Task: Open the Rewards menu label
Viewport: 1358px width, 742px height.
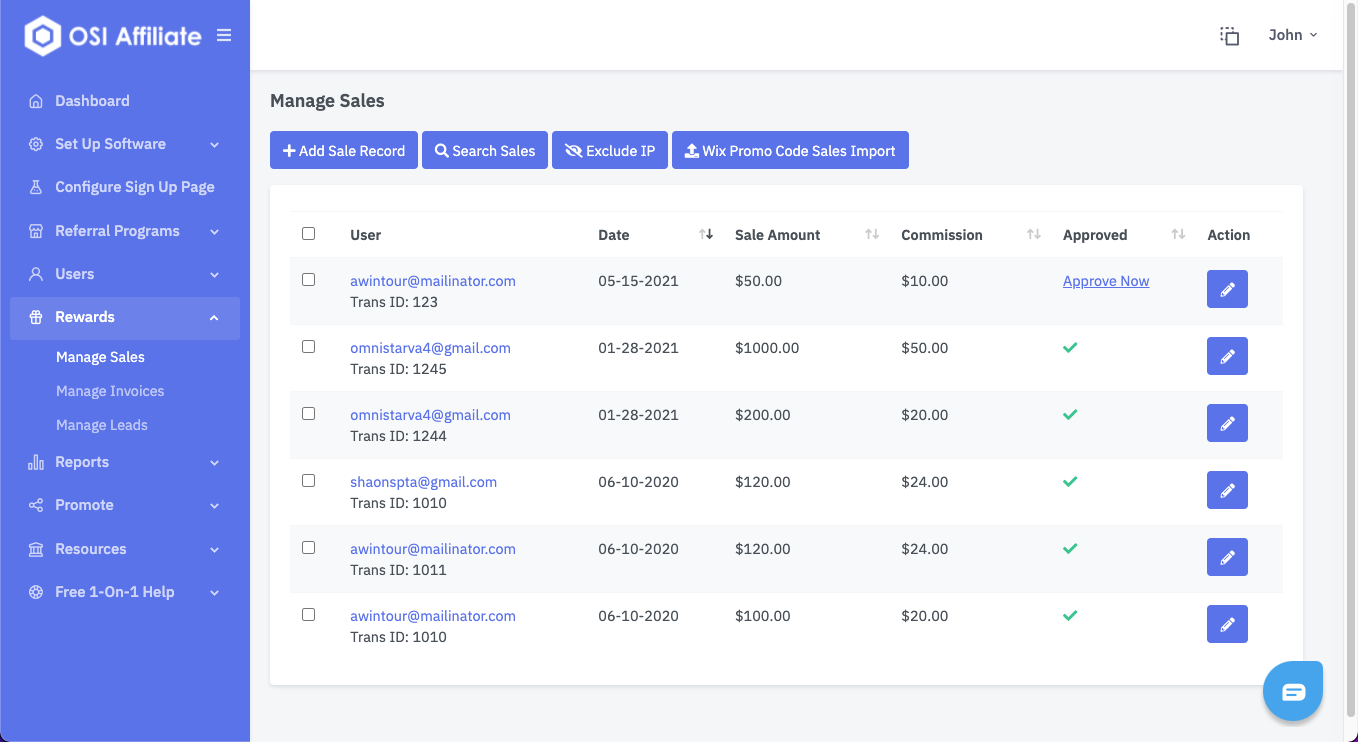Action: click(85, 317)
